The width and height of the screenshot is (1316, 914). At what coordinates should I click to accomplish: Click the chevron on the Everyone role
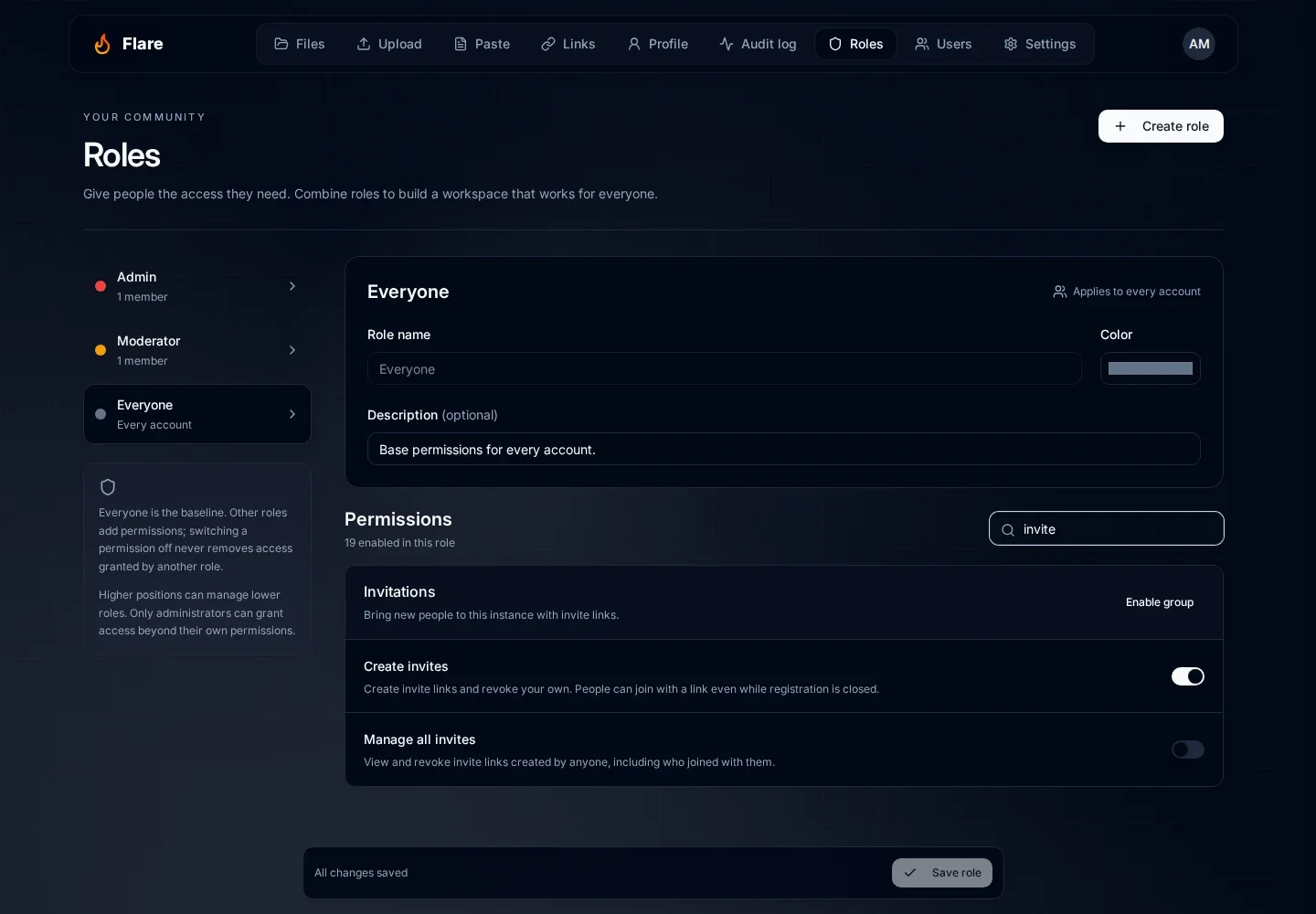tap(292, 414)
